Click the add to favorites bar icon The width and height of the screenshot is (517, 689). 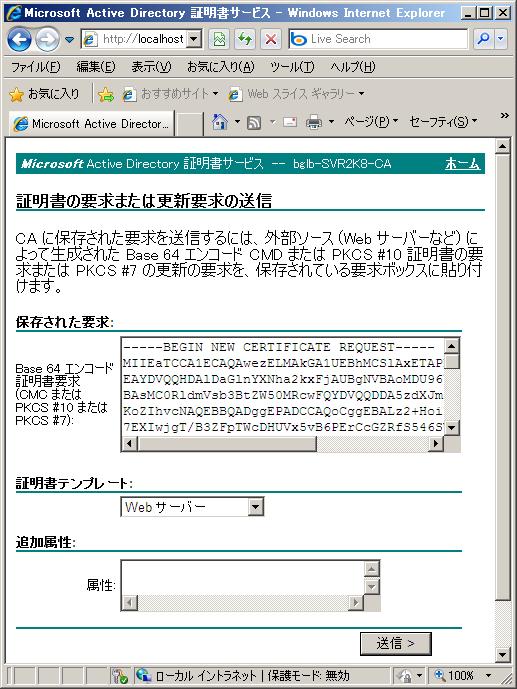(x=106, y=94)
